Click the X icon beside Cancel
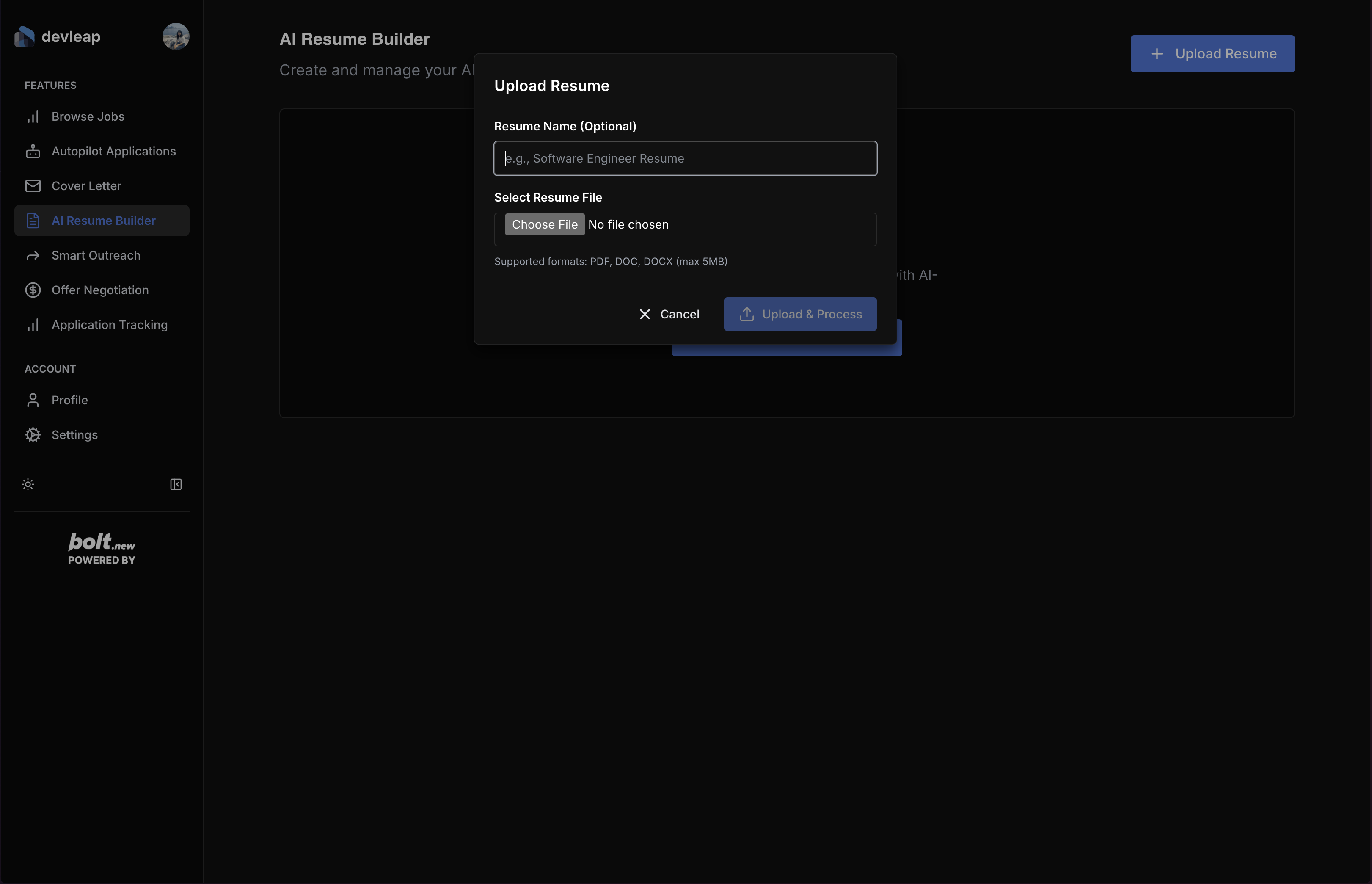 click(645, 315)
